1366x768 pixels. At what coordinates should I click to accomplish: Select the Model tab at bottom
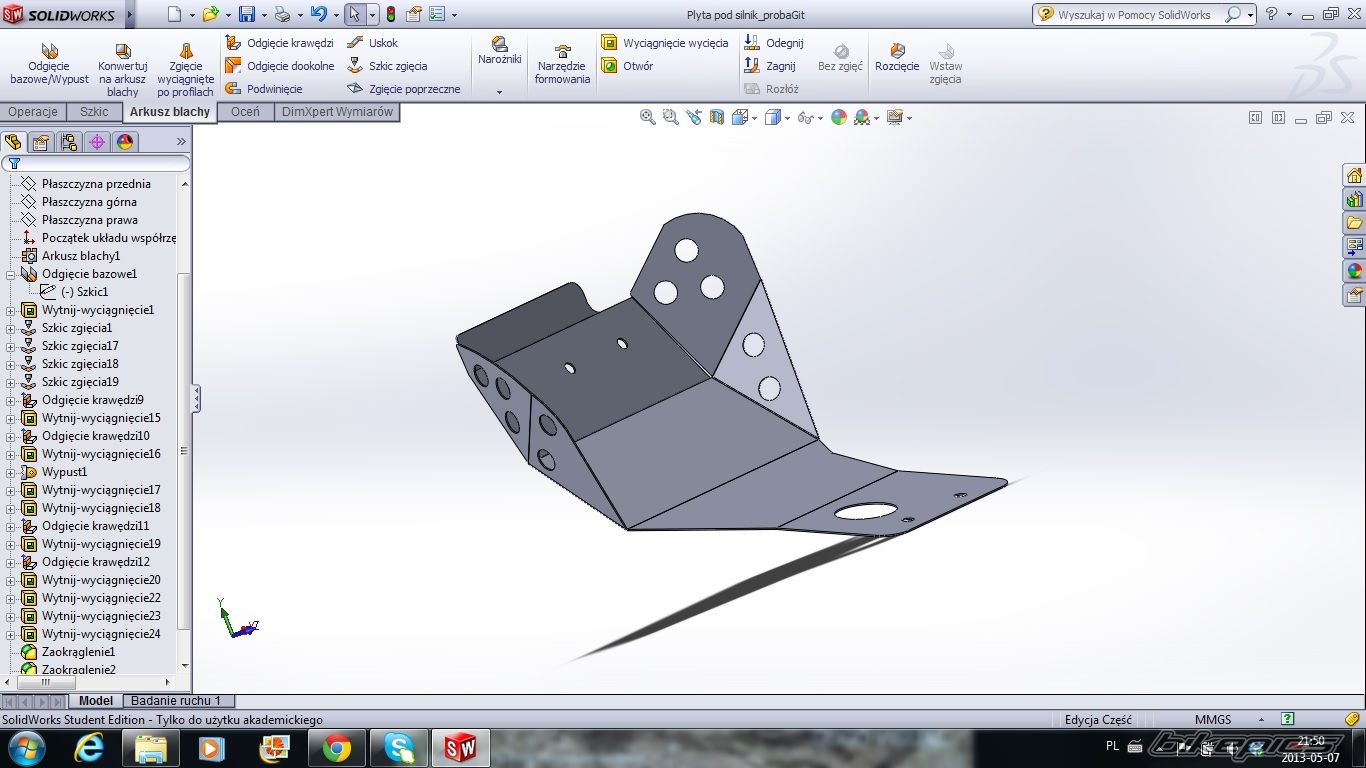pos(96,701)
